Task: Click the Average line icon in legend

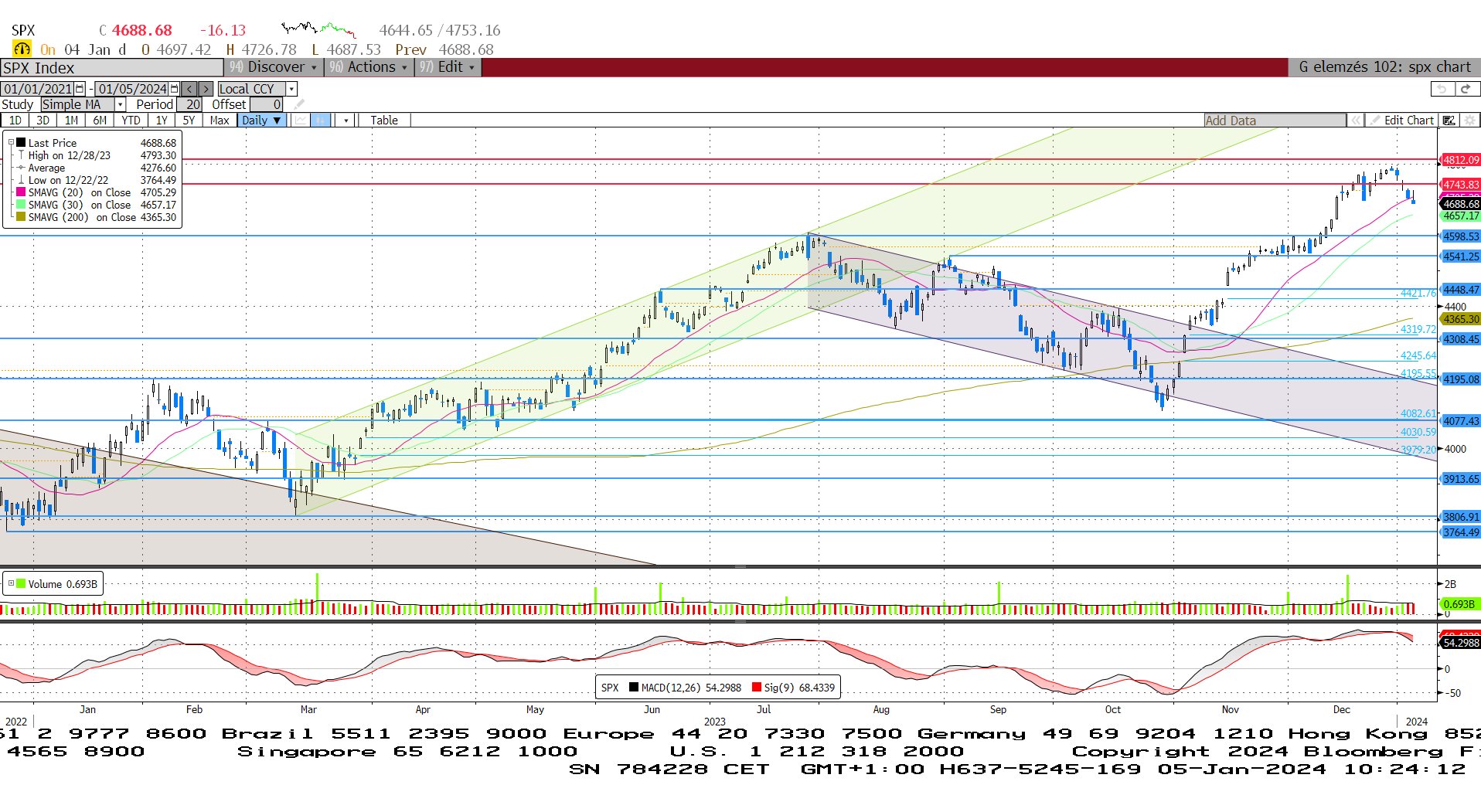Action: [21, 168]
